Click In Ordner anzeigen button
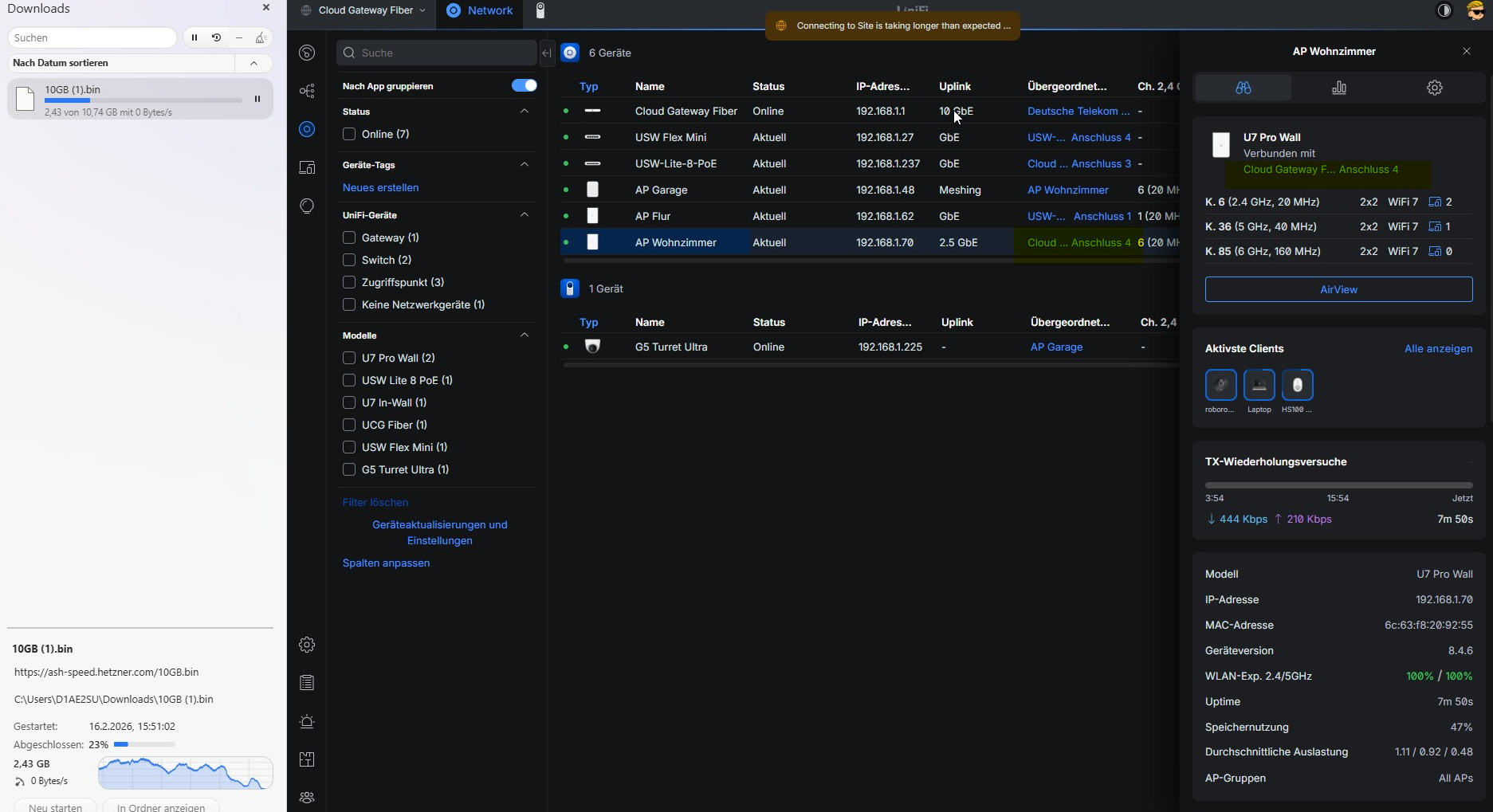 tap(161, 806)
